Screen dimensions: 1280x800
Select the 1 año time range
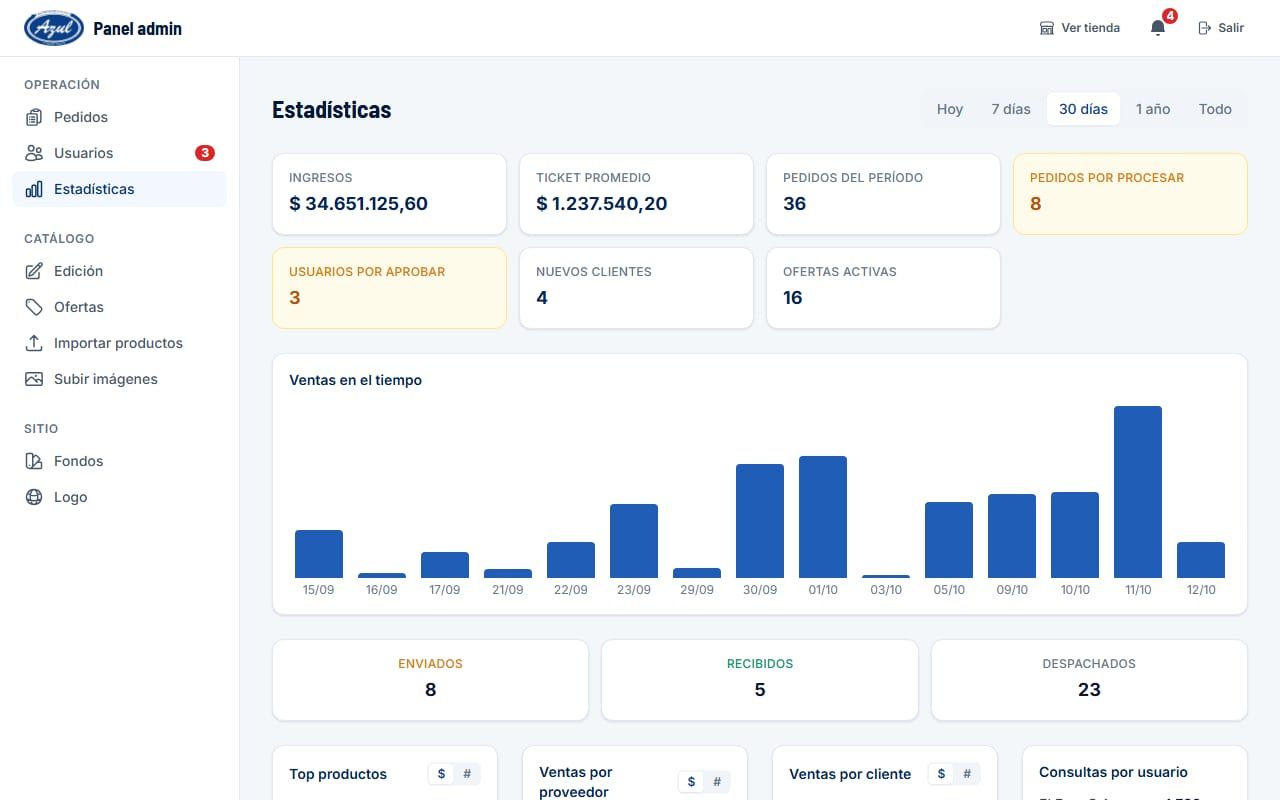[x=1153, y=109]
